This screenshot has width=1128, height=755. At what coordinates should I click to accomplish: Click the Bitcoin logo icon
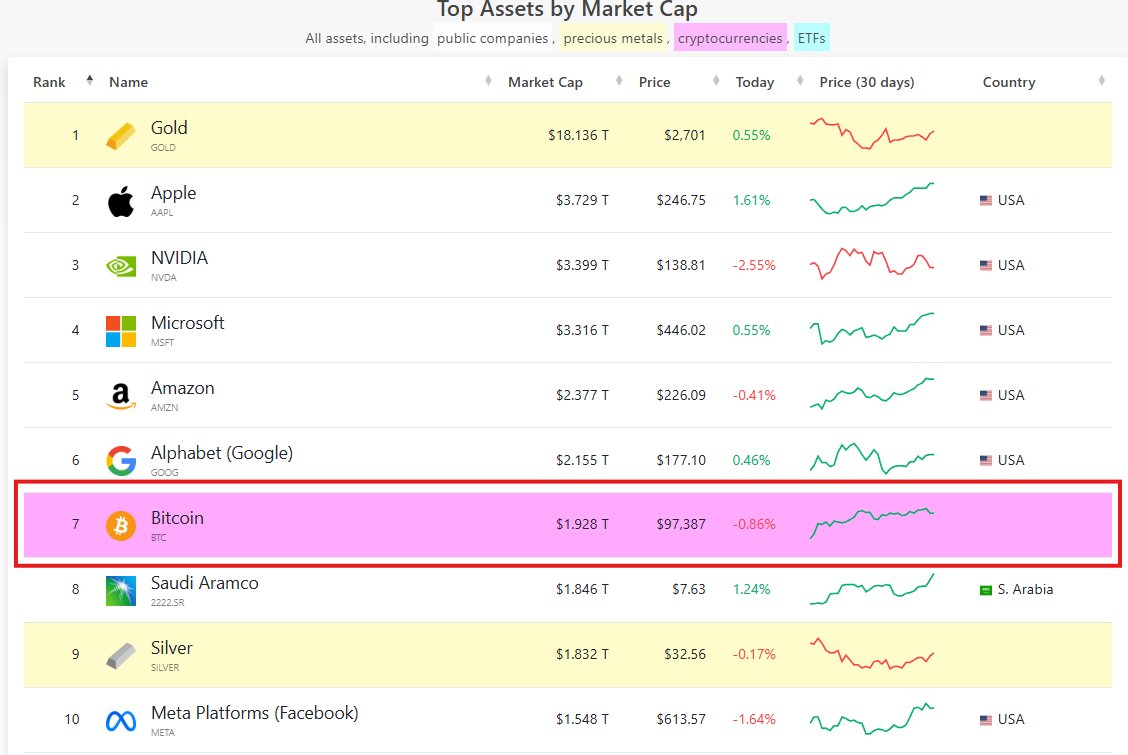pos(120,526)
